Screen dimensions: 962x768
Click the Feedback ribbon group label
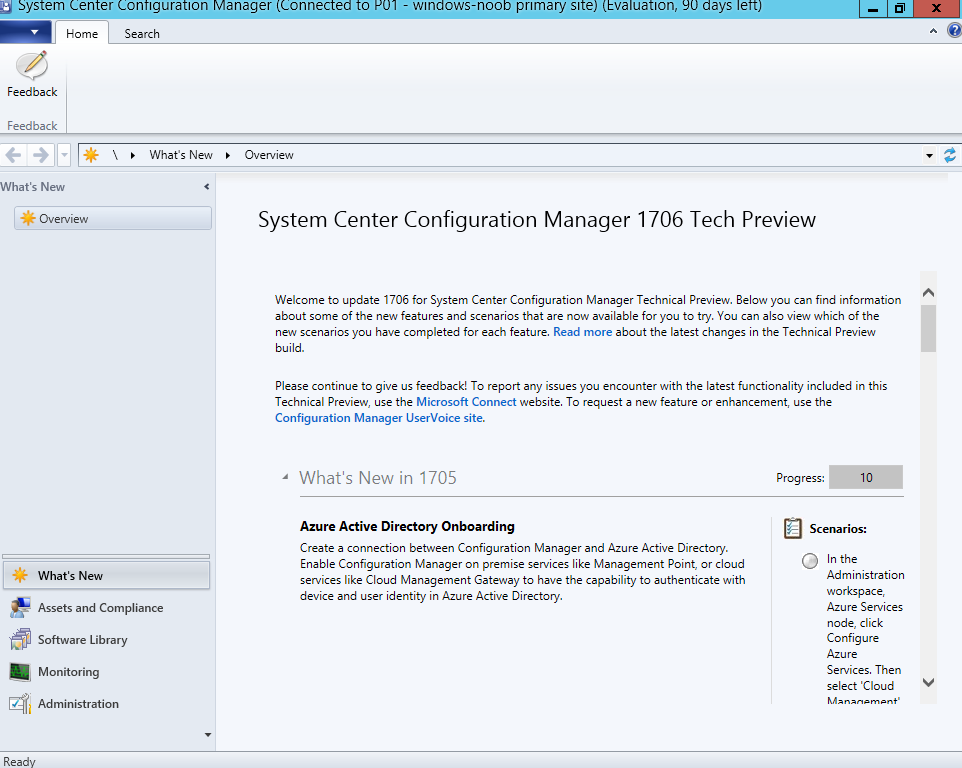coord(32,126)
